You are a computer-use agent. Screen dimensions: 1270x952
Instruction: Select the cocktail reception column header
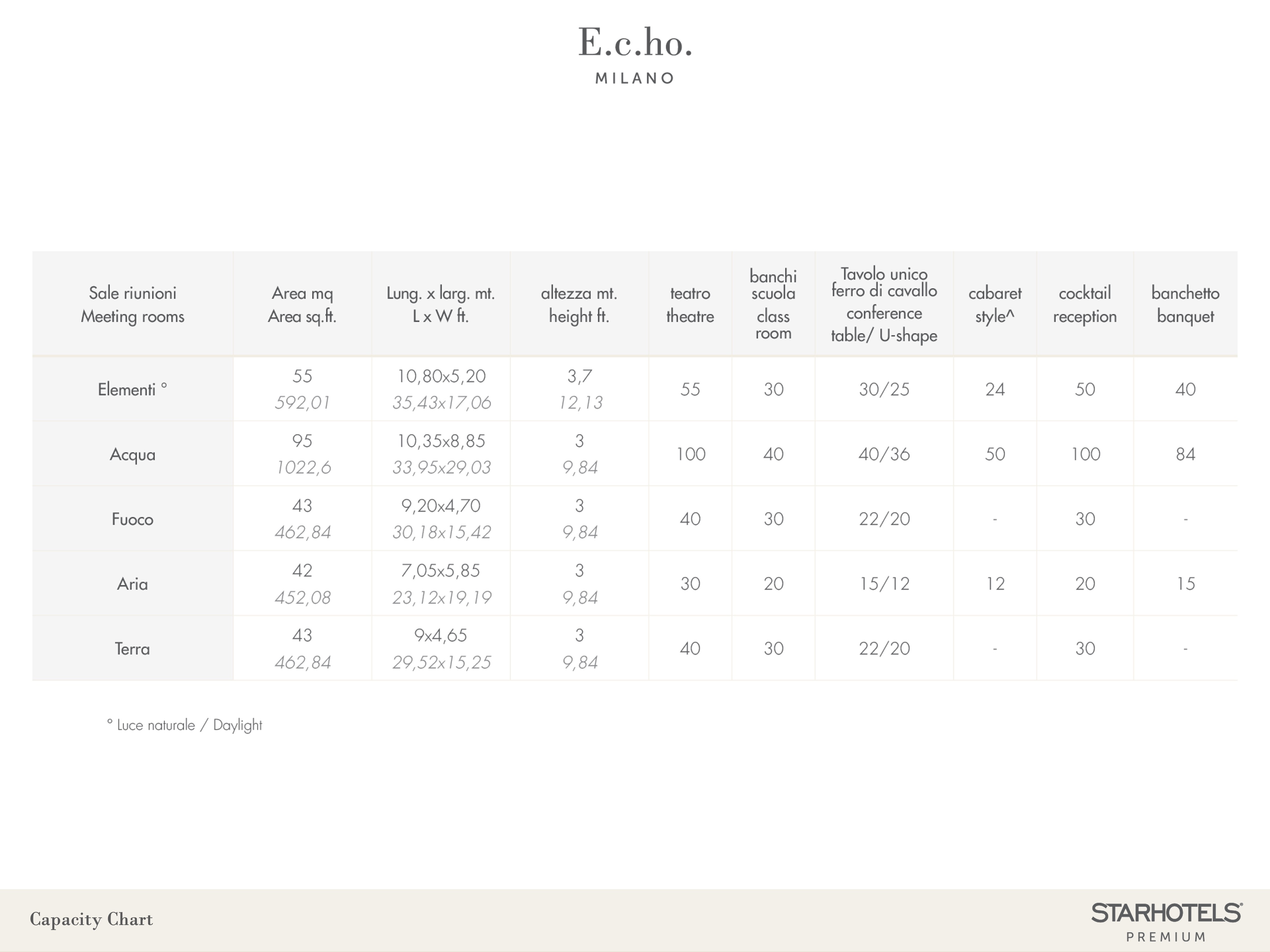1085,305
